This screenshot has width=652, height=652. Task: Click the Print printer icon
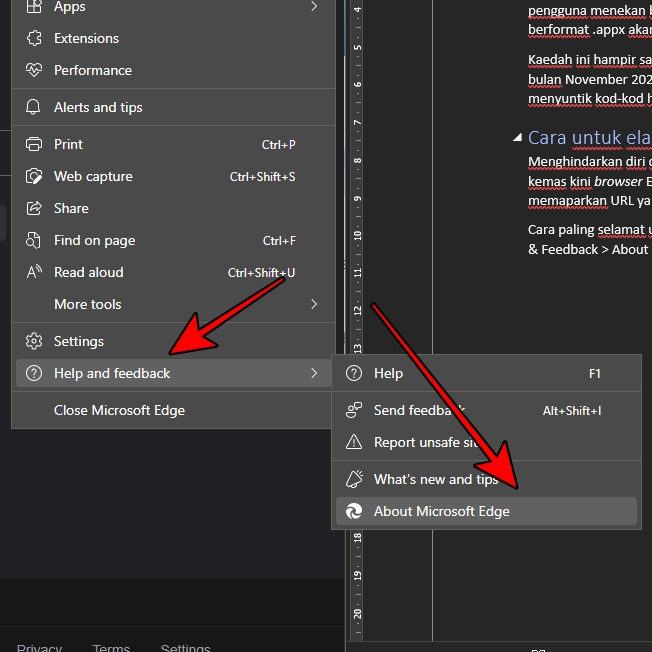(34, 144)
